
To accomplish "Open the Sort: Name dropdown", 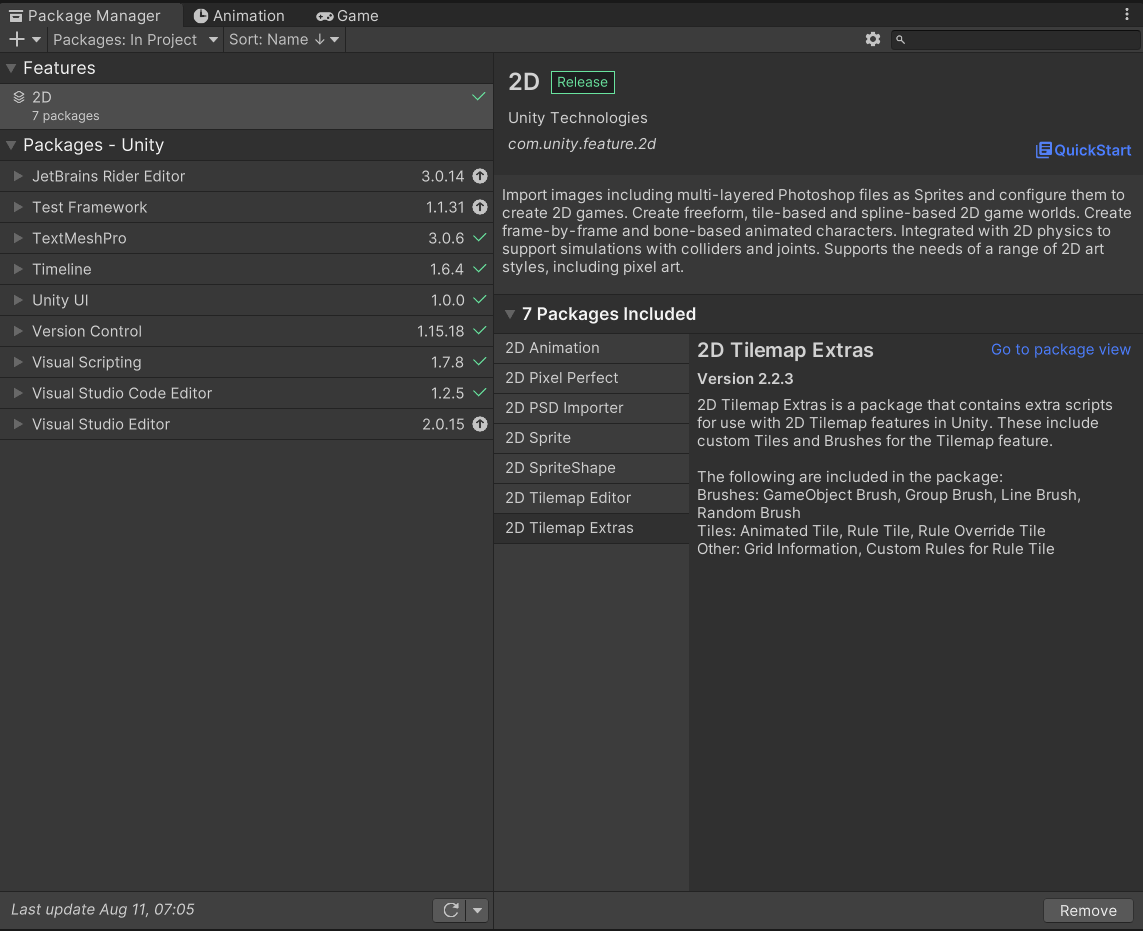I will (x=284, y=39).
